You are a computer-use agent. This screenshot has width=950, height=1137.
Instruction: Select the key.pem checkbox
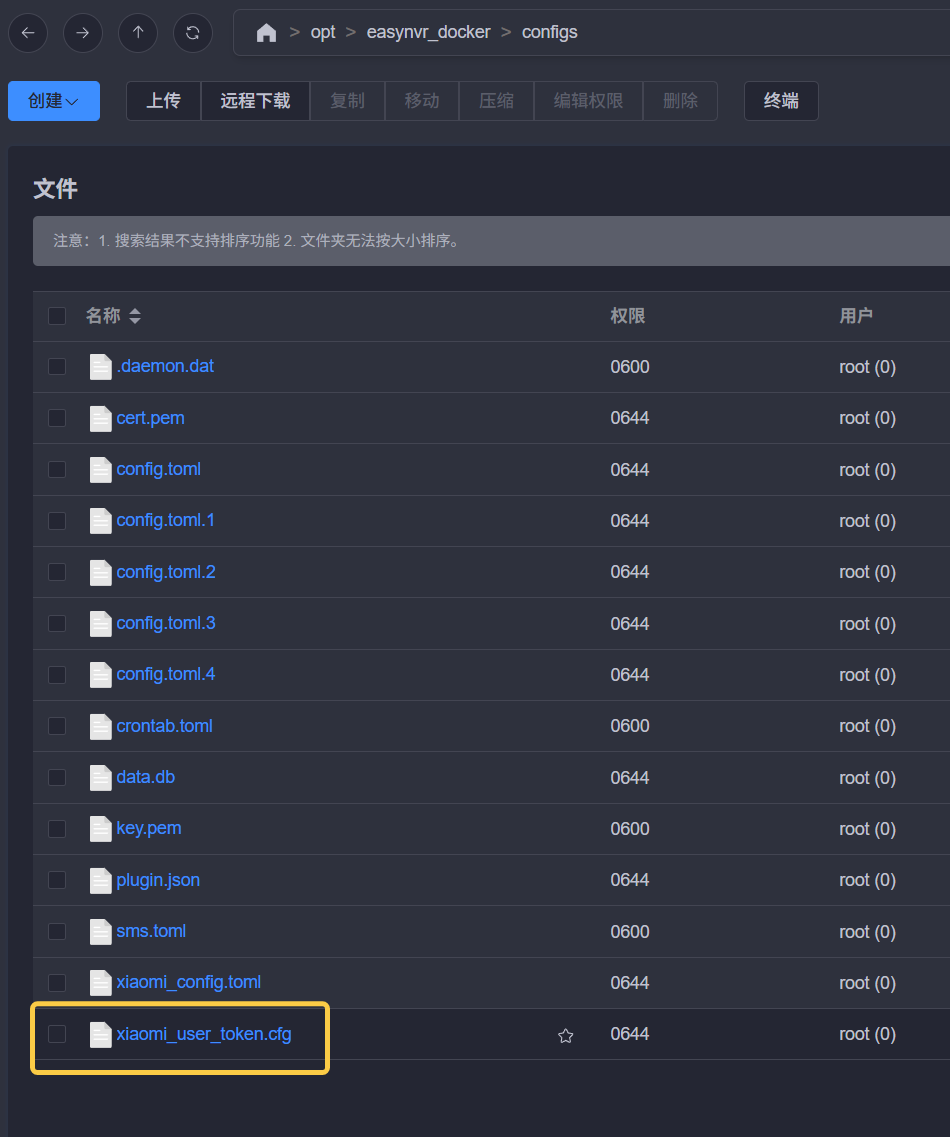point(57,829)
